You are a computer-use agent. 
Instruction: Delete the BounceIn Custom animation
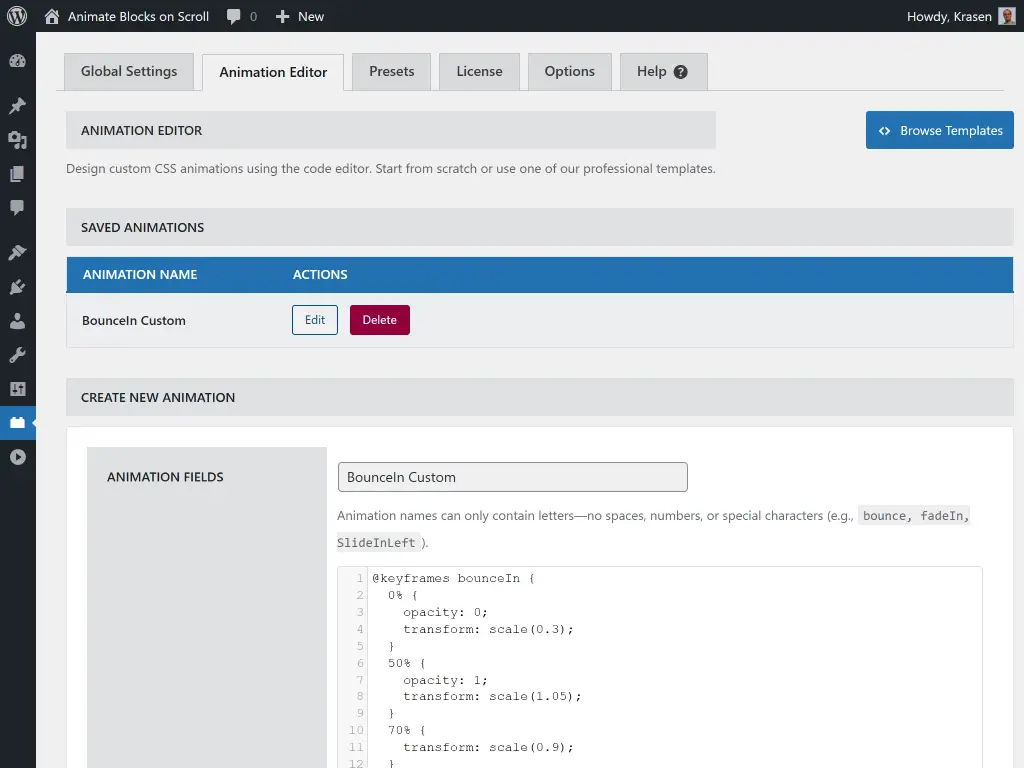(x=379, y=320)
